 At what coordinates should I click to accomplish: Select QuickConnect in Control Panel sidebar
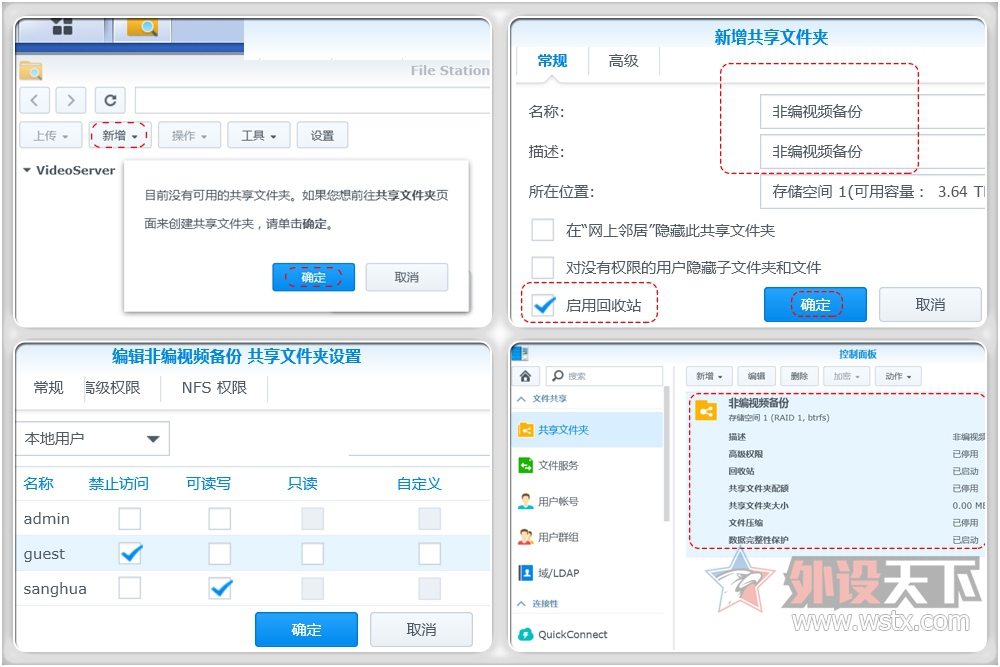587,634
